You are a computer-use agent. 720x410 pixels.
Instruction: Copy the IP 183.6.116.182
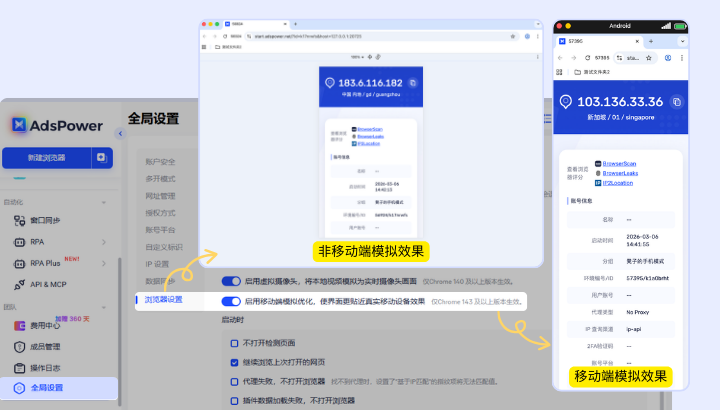pos(413,83)
